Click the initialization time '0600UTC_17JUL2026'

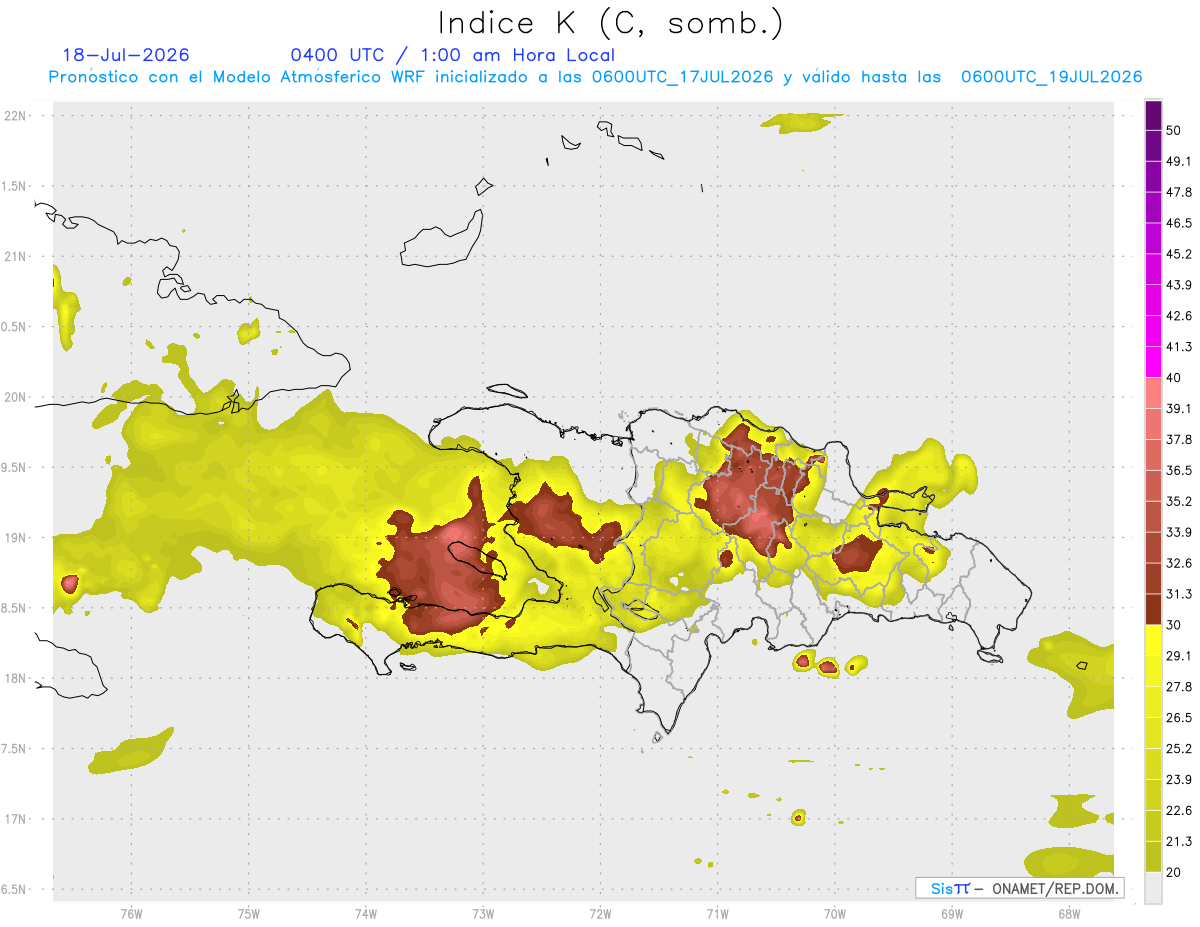[x=682, y=77]
